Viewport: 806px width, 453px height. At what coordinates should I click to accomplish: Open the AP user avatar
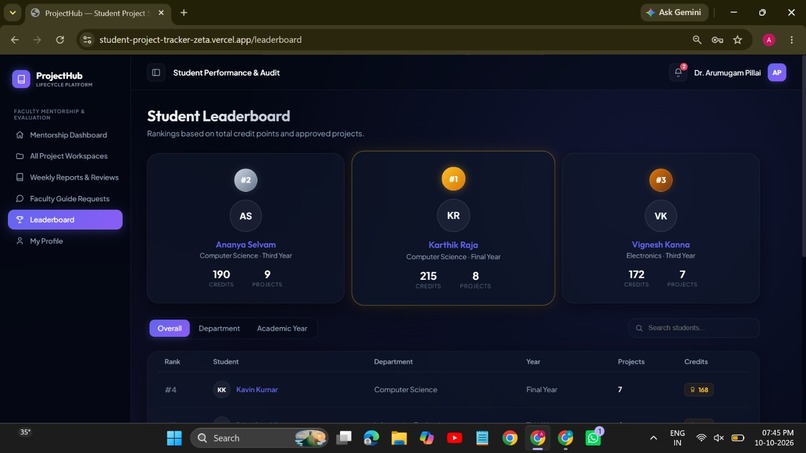(x=777, y=73)
